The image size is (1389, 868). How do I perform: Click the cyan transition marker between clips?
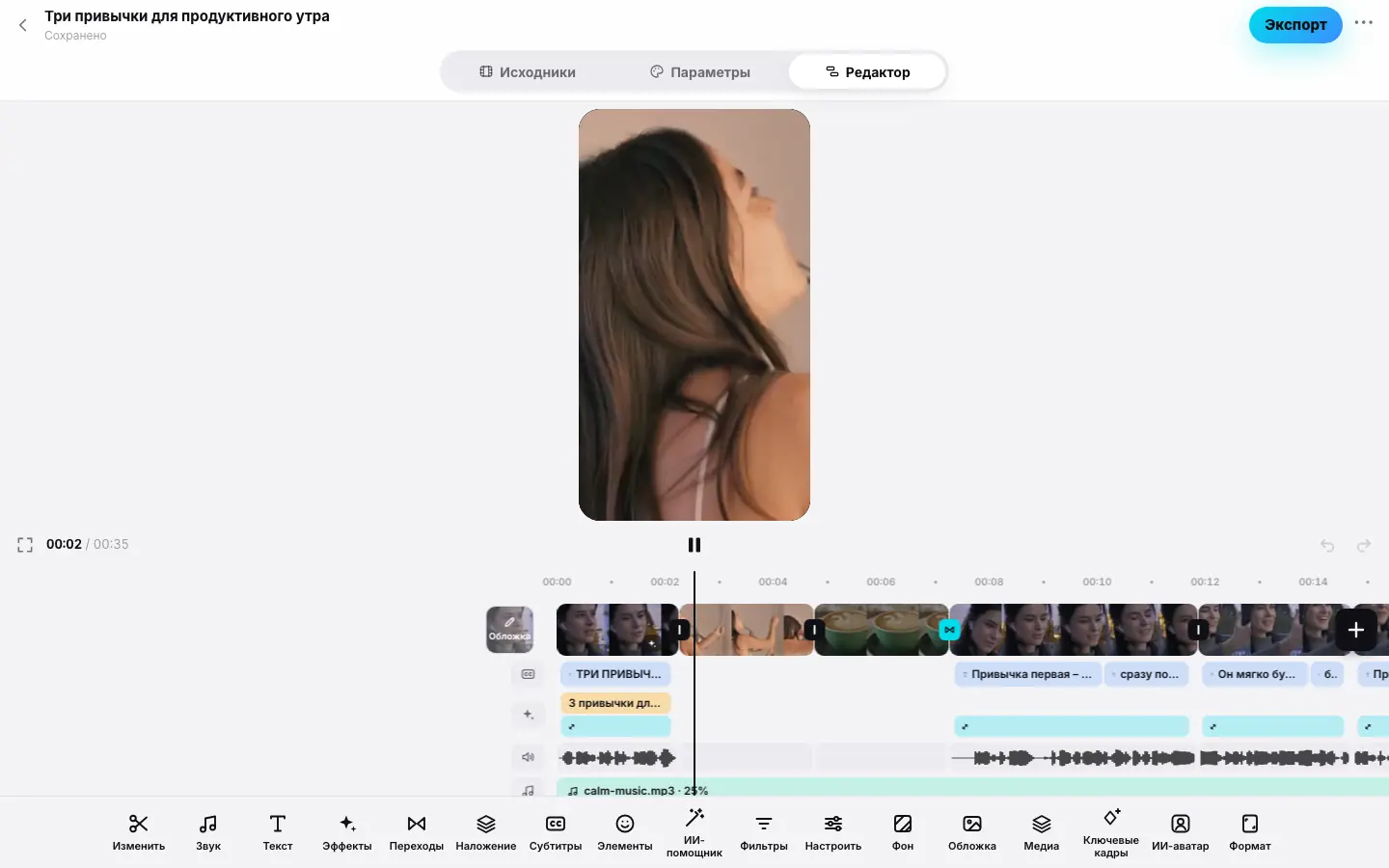pos(950,630)
